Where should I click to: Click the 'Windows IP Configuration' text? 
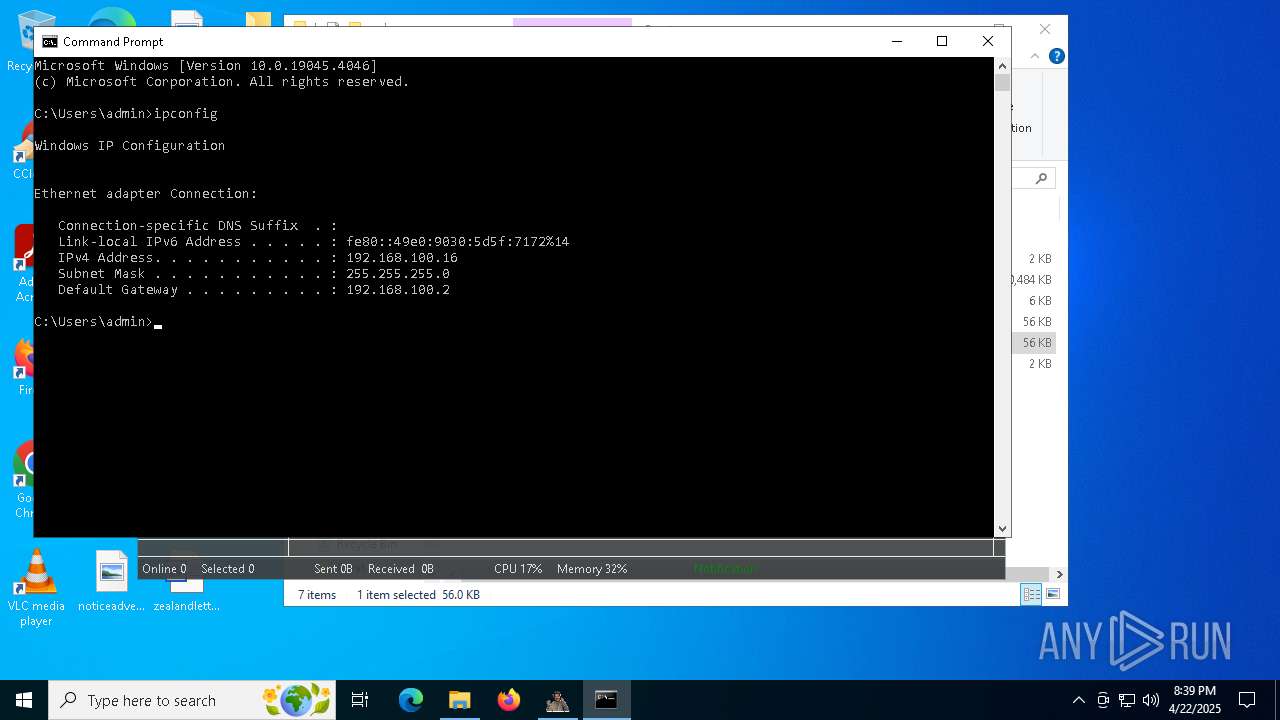coord(130,146)
